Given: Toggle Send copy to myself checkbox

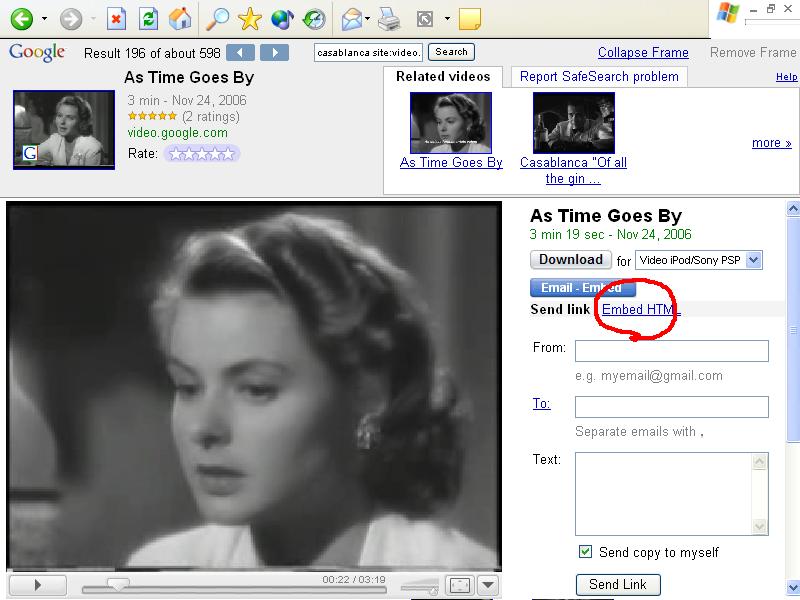Looking at the screenshot, I should tap(585, 552).
